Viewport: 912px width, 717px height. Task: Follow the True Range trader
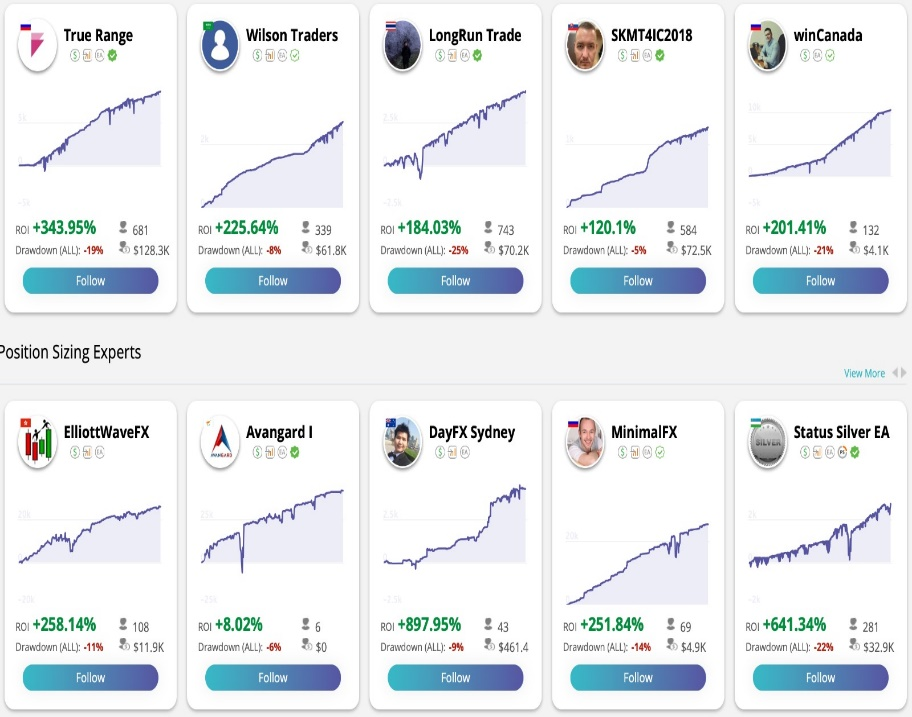(90, 281)
